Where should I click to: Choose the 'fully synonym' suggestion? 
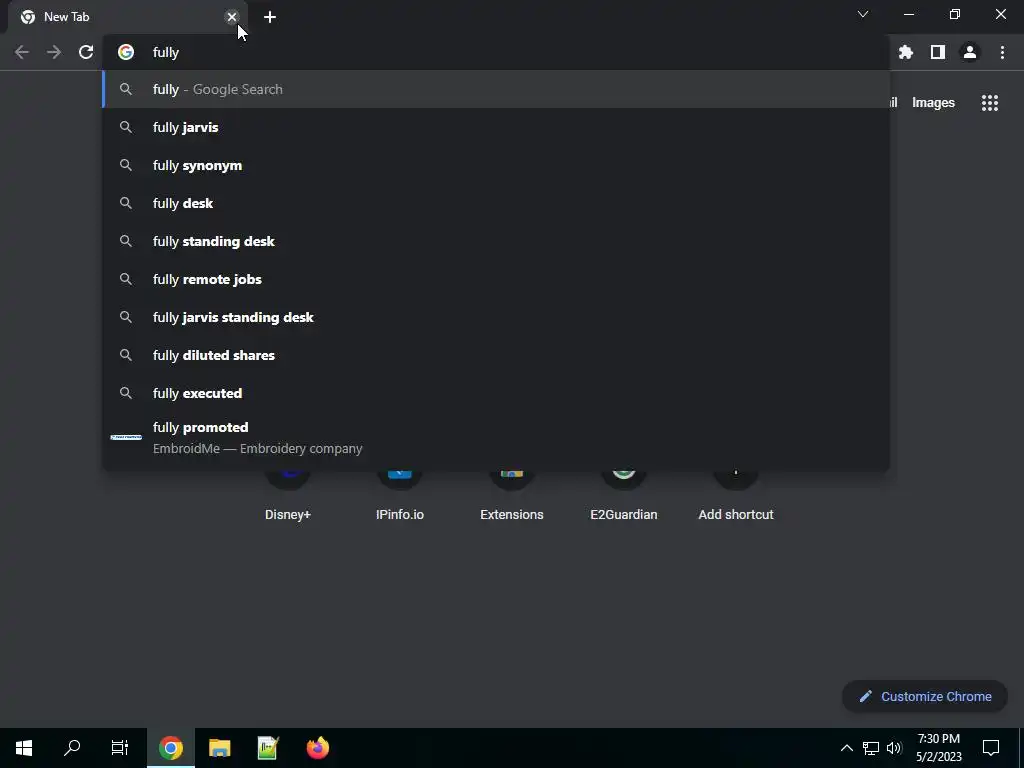pos(496,165)
